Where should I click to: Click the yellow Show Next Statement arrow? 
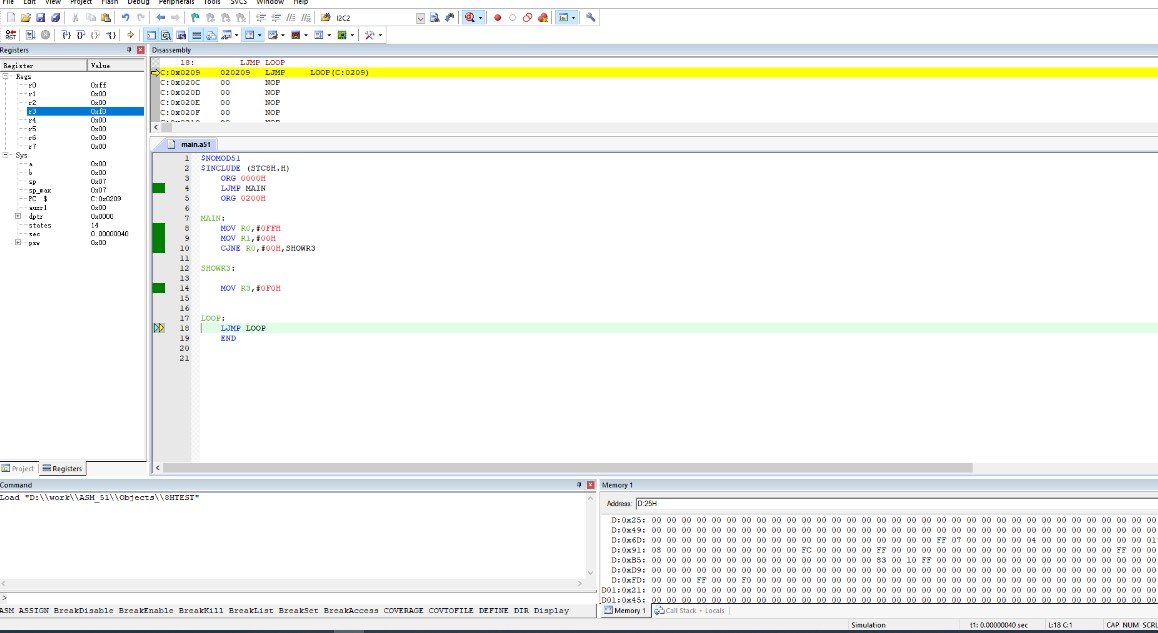click(130, 35)
